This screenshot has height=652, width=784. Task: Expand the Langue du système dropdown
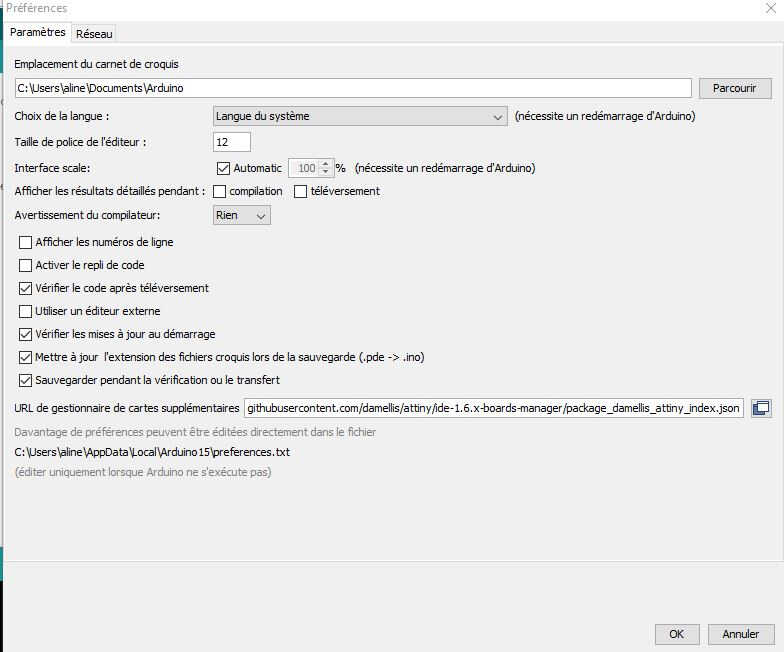click(360, 116)
